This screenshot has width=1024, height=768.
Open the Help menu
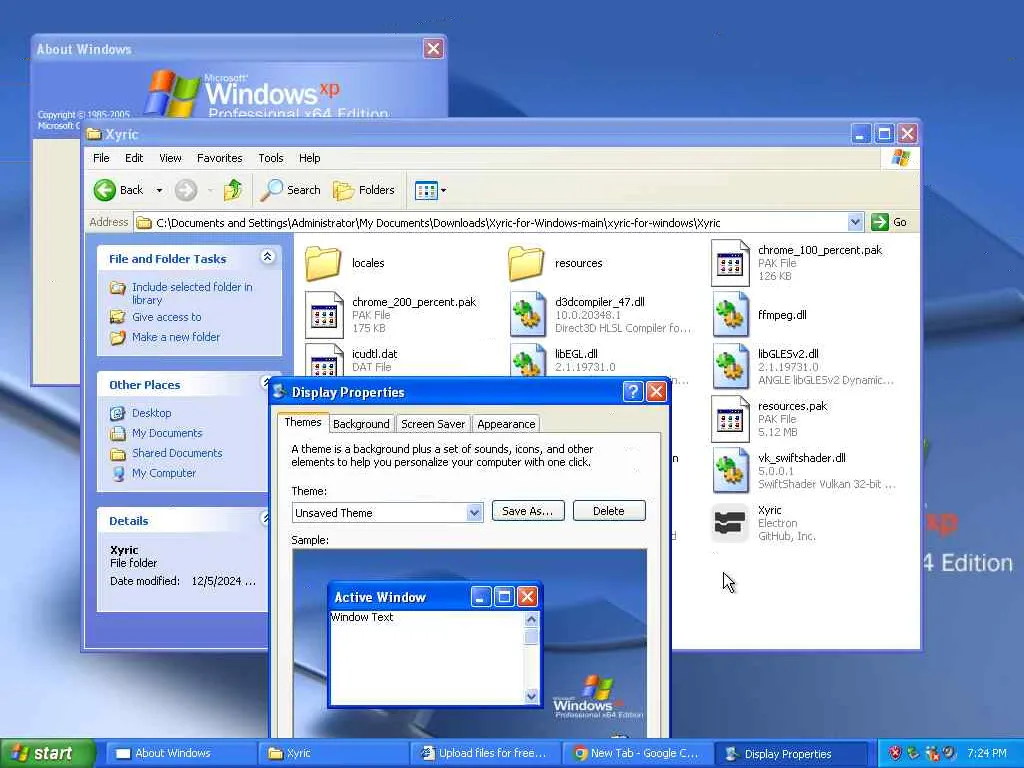click(x=310, y=158)
